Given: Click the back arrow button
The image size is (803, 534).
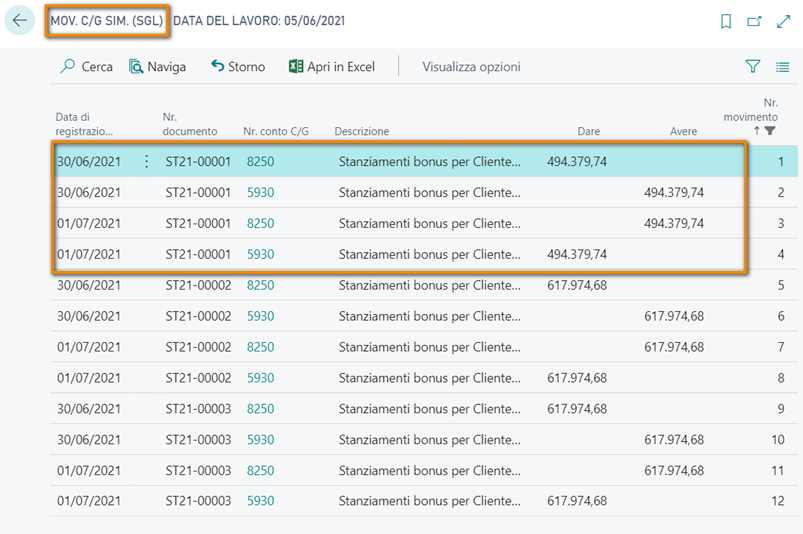Looking at the screenshot, I should [x=20, y=21].
